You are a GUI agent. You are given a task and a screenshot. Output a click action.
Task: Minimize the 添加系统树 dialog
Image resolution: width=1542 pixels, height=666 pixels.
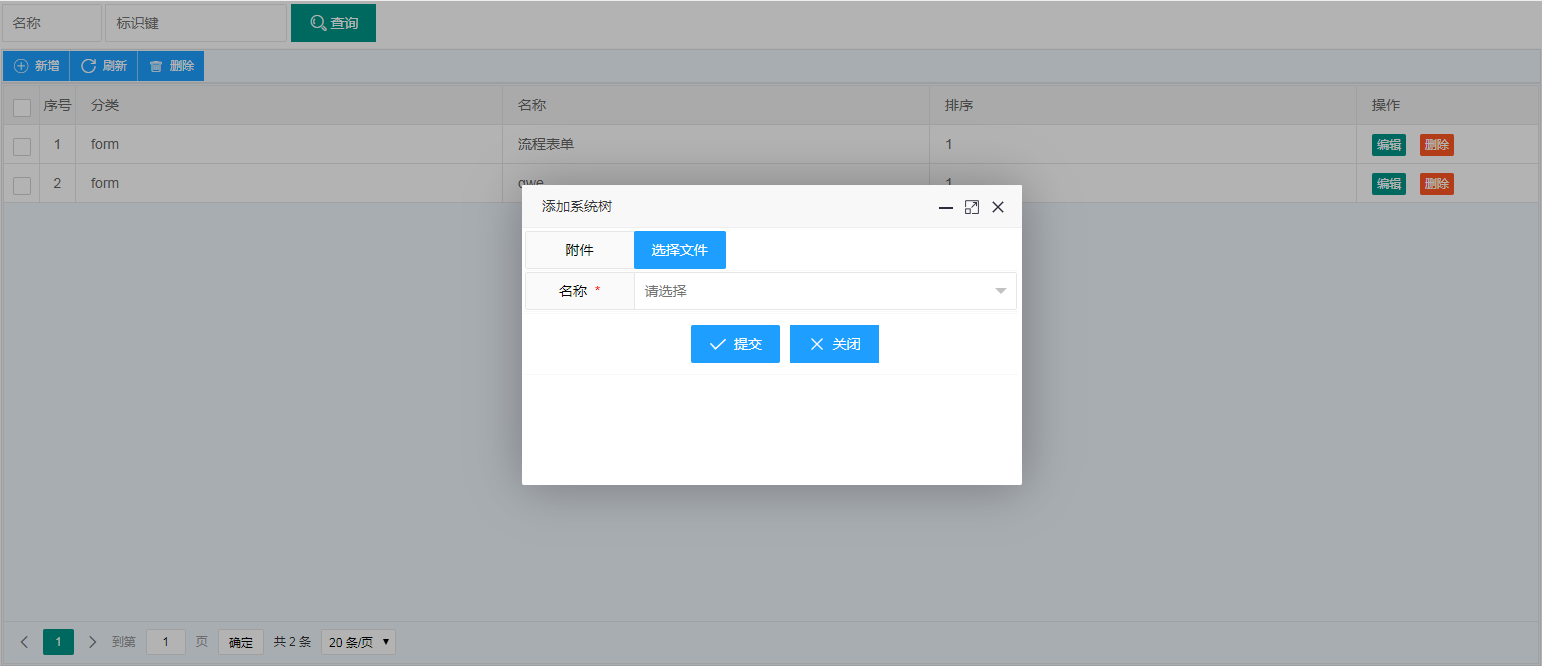946,207
